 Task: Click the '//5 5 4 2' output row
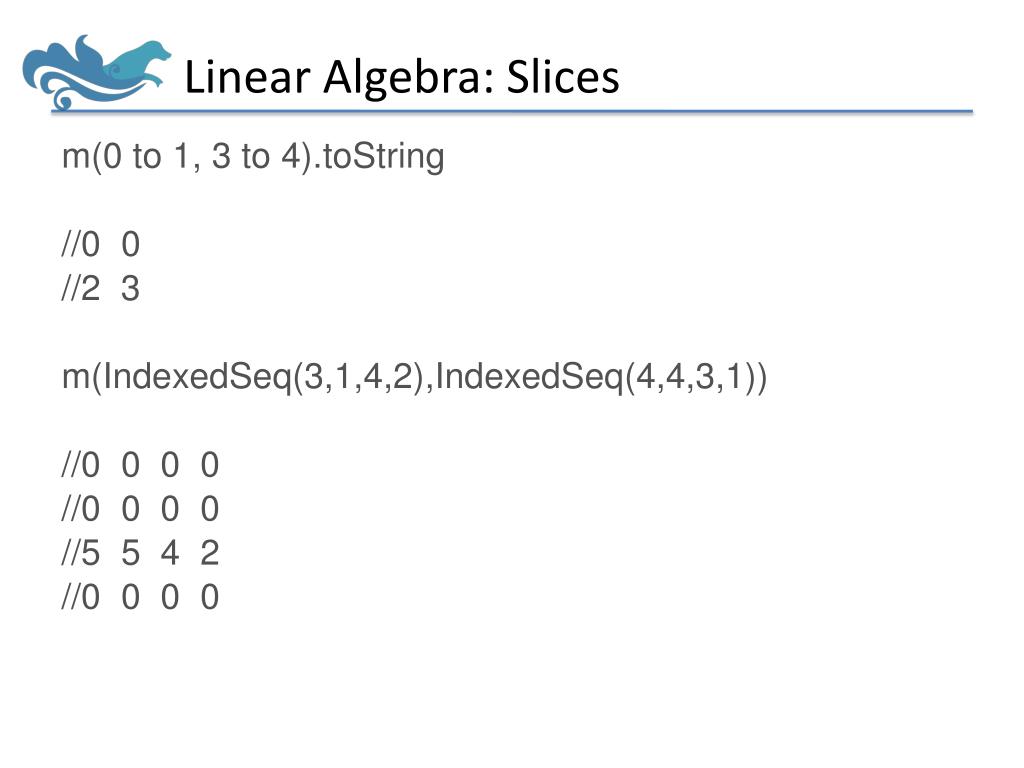140,553
